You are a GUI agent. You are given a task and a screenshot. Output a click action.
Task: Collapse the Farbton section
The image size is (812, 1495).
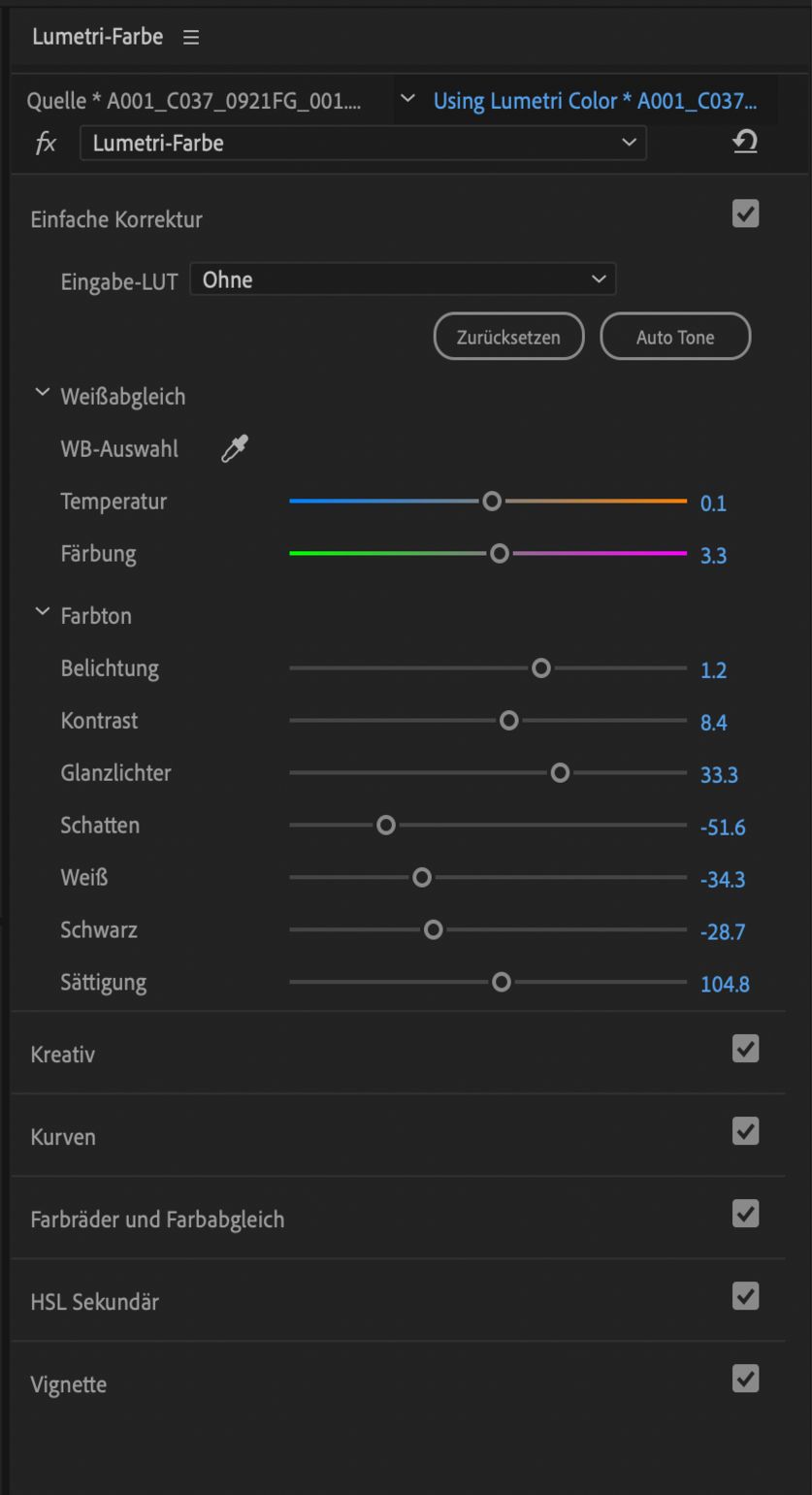42,613
